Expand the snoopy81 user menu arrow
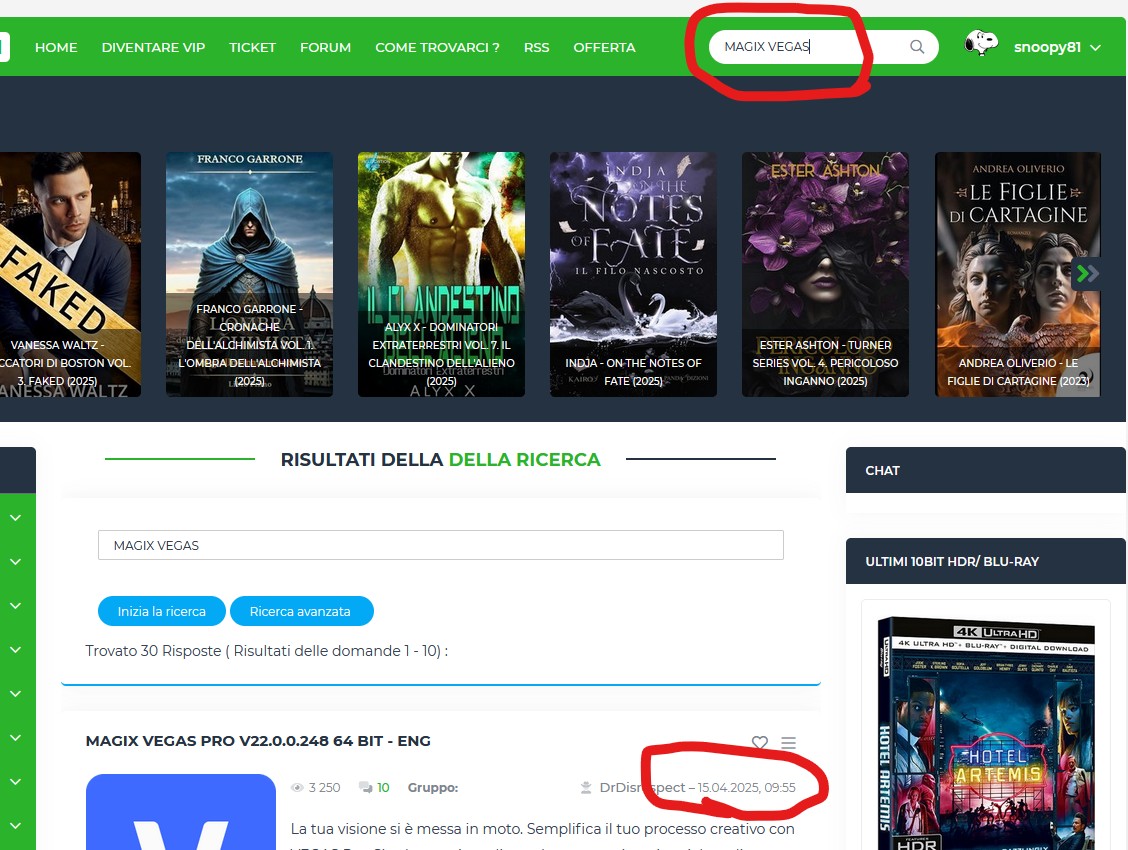This screenshot has height=850, width=1128. [1096, 48]
